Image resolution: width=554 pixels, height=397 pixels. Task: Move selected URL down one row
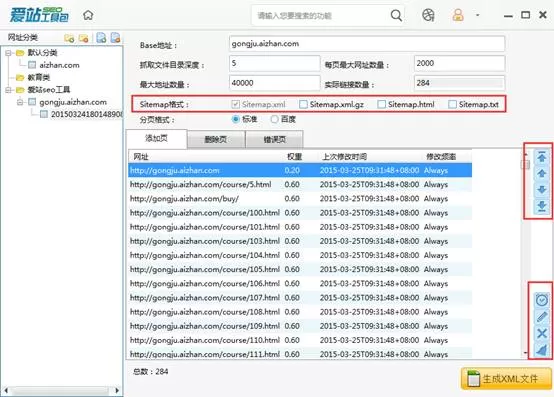[542, 190]
